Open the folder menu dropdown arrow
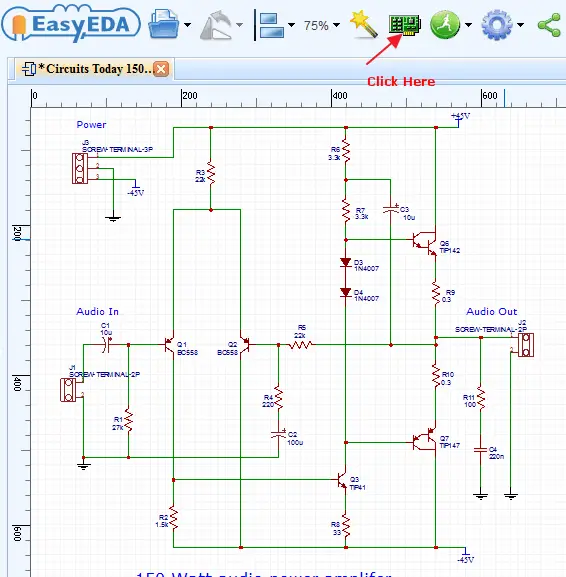Screen dimensions: 566x577 (x=187, y=25)
